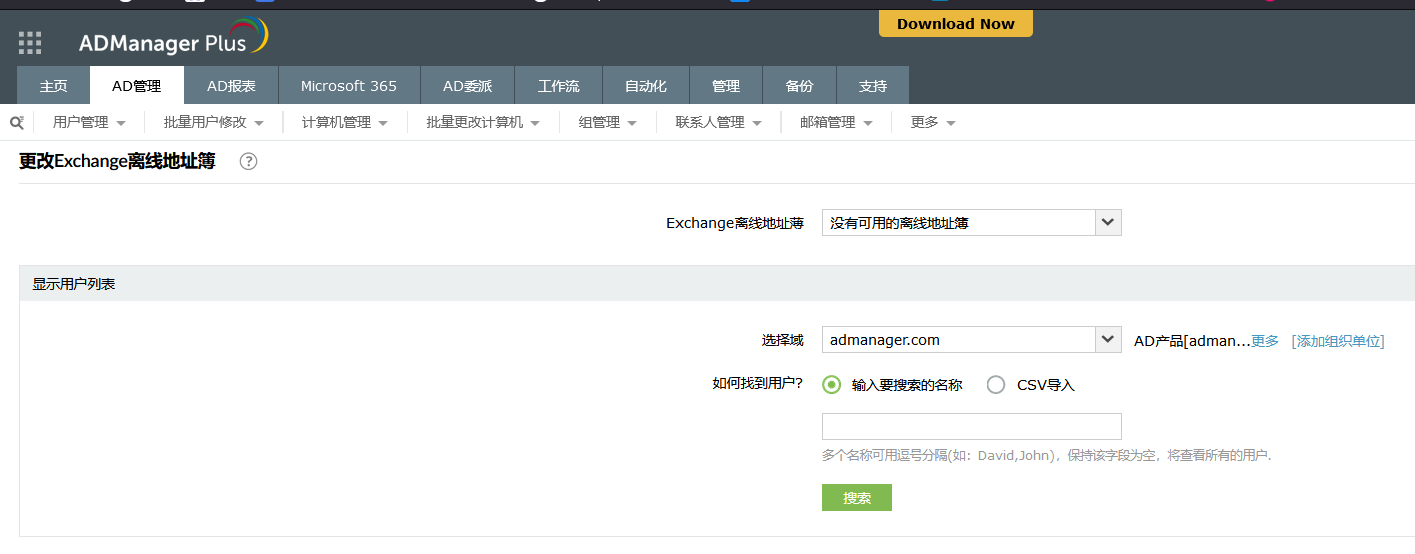Click the 显示用户列表 section header

point(717,284)
